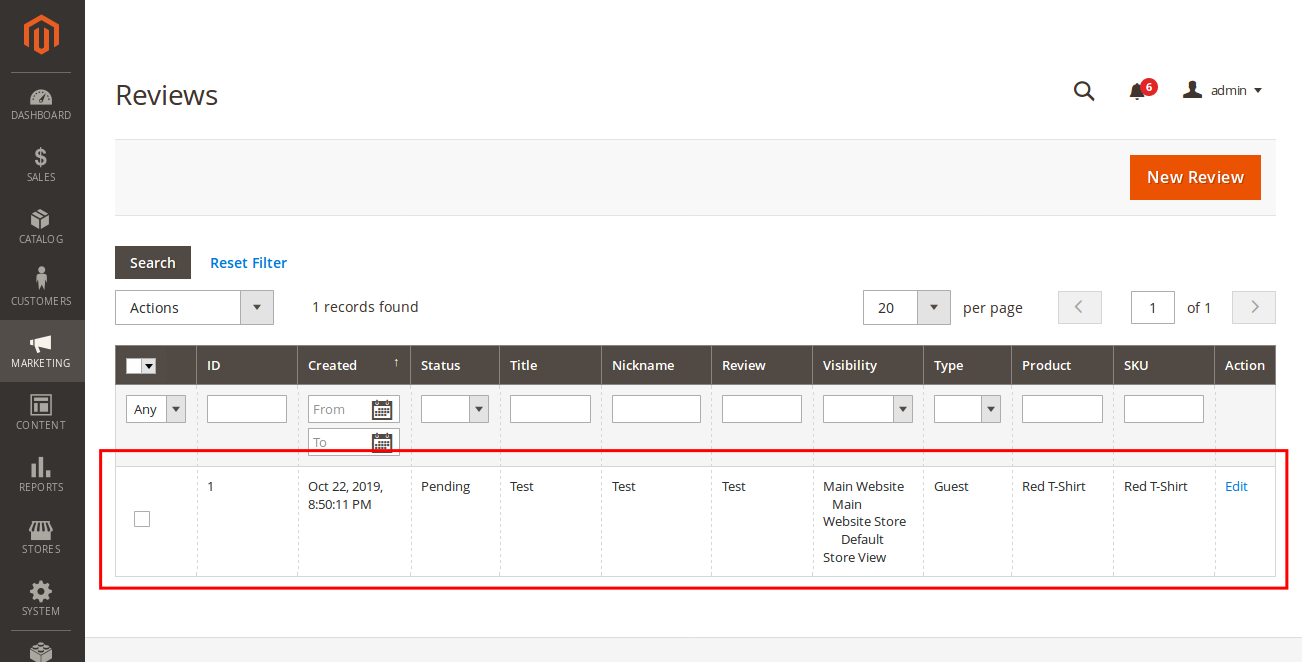The height and width of the screenshot is (662, 1302).
Task: Open the admin account dropdown
Action: click(1222, 90)
